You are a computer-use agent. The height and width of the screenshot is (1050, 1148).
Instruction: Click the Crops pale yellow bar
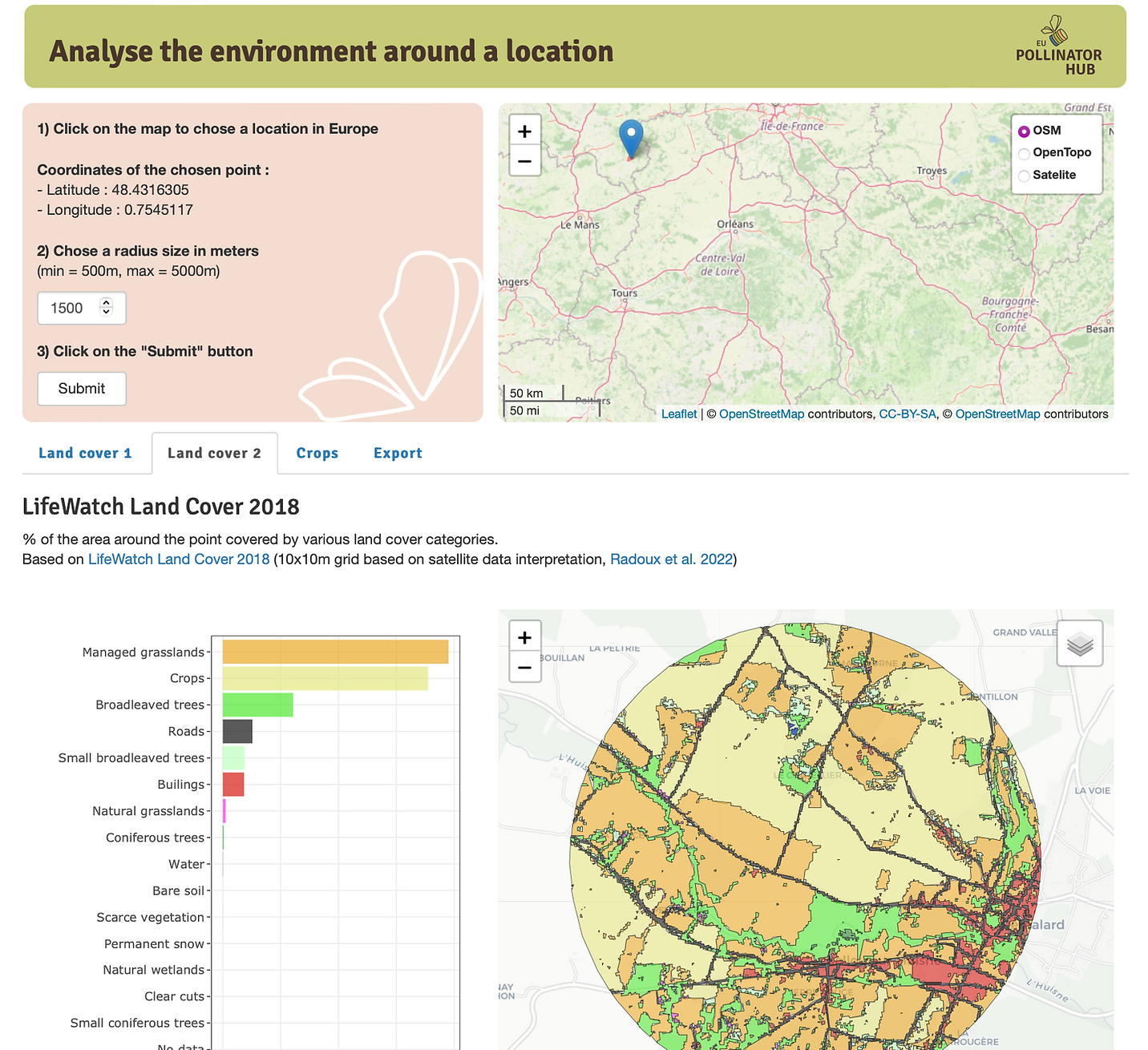coord(325,678)
